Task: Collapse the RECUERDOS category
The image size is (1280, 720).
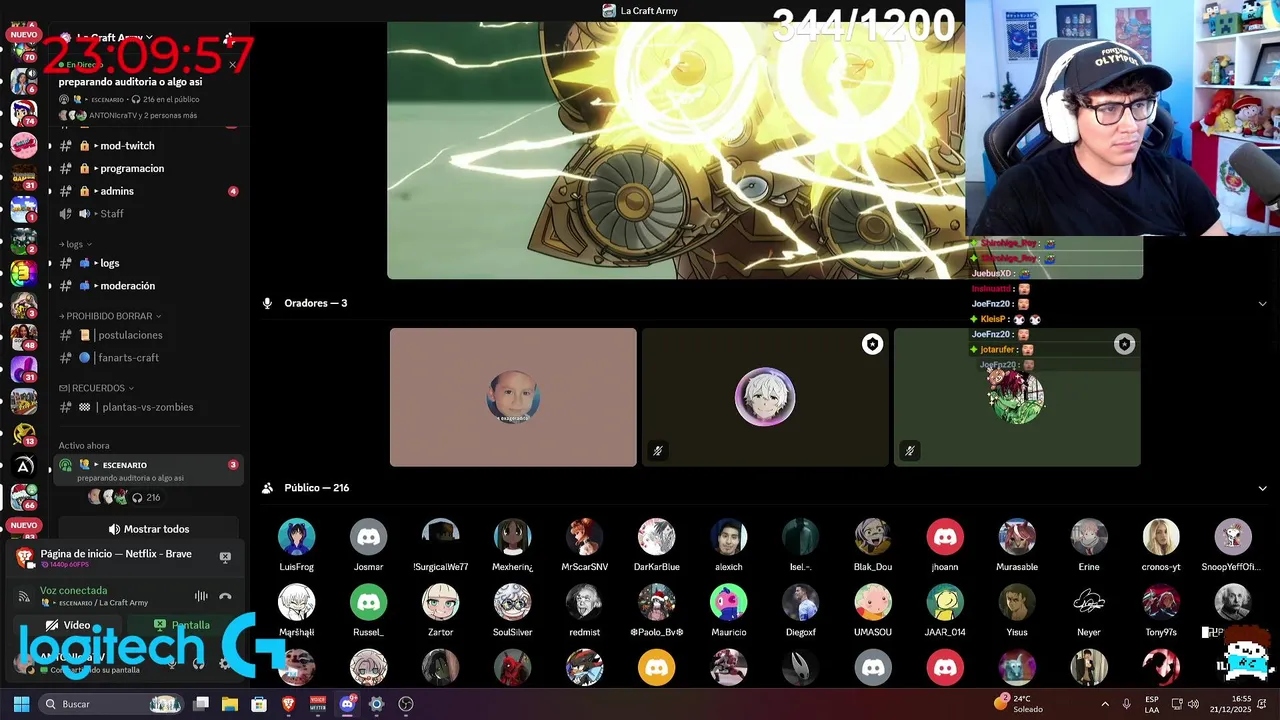Action: pyautogui.click(x=97, y=388)
